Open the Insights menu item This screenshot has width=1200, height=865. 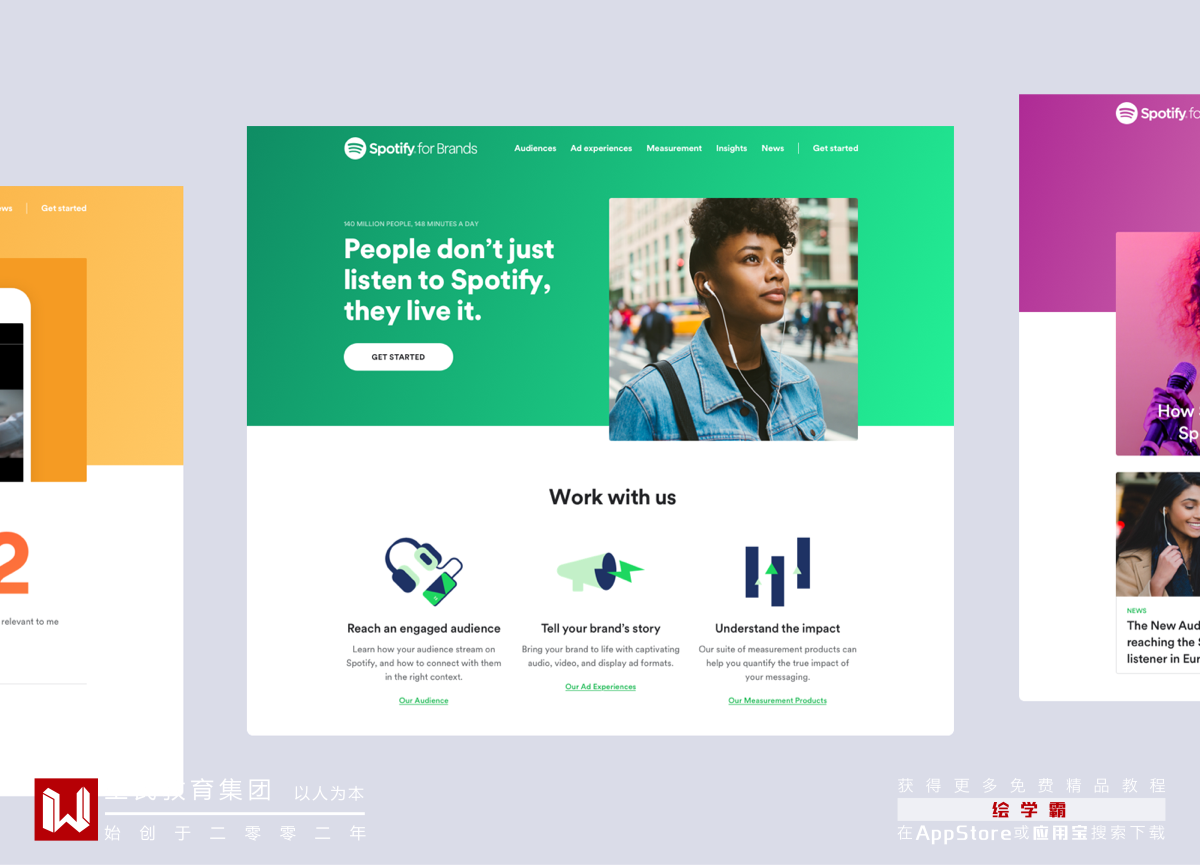(731, 148)
